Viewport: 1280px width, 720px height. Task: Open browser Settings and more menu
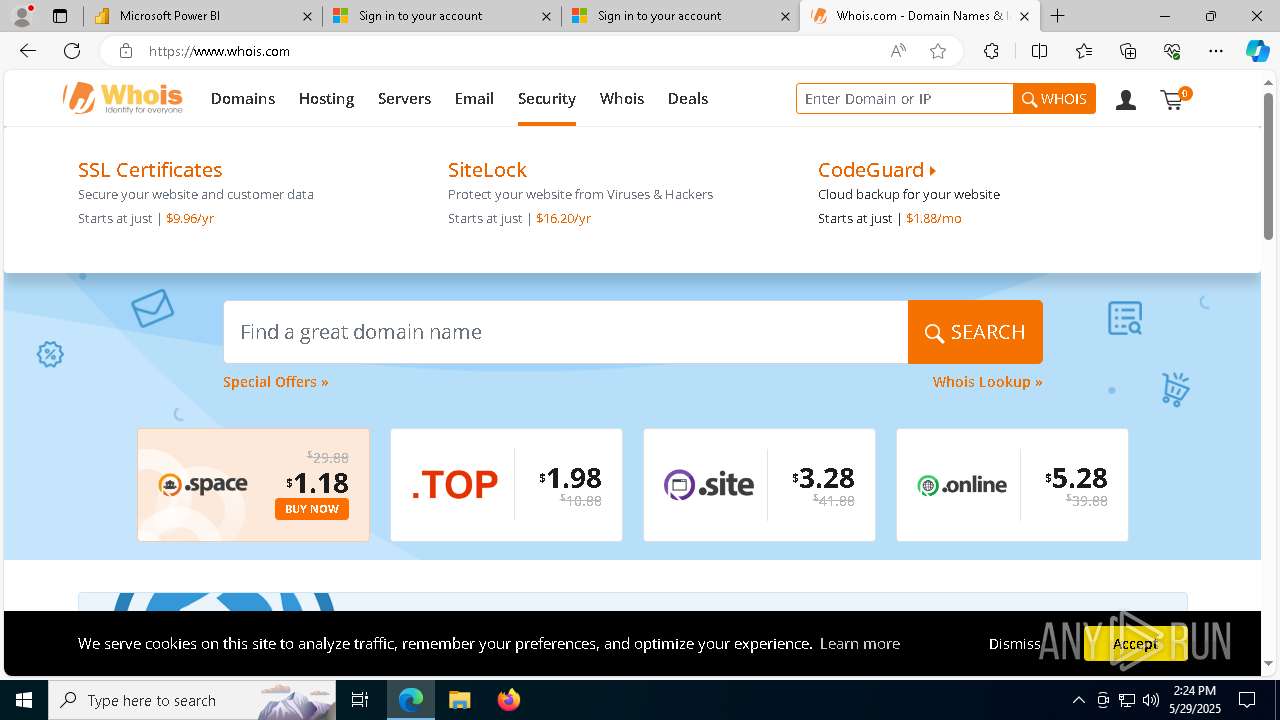pos(1216,51)
